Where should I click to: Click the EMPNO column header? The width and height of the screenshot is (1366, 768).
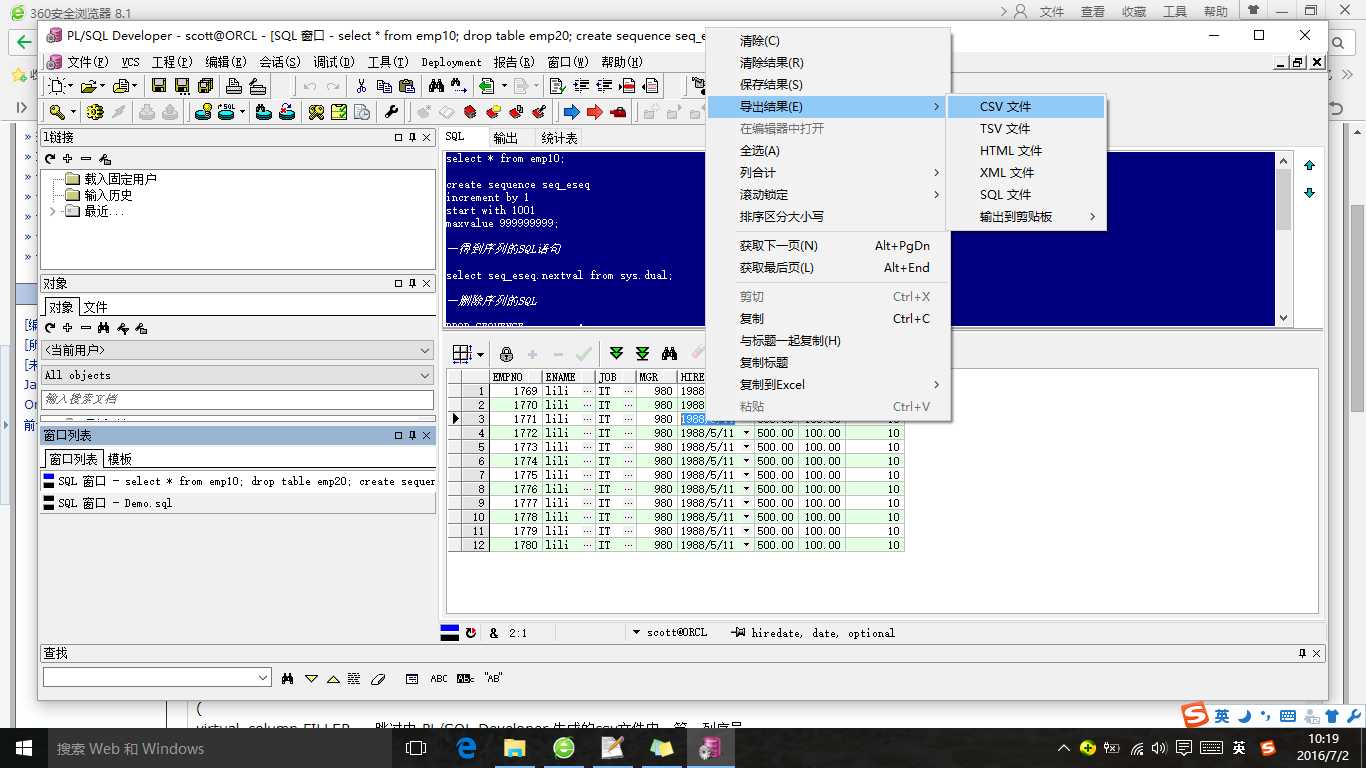pyautogui.click(x=515, y=377)
